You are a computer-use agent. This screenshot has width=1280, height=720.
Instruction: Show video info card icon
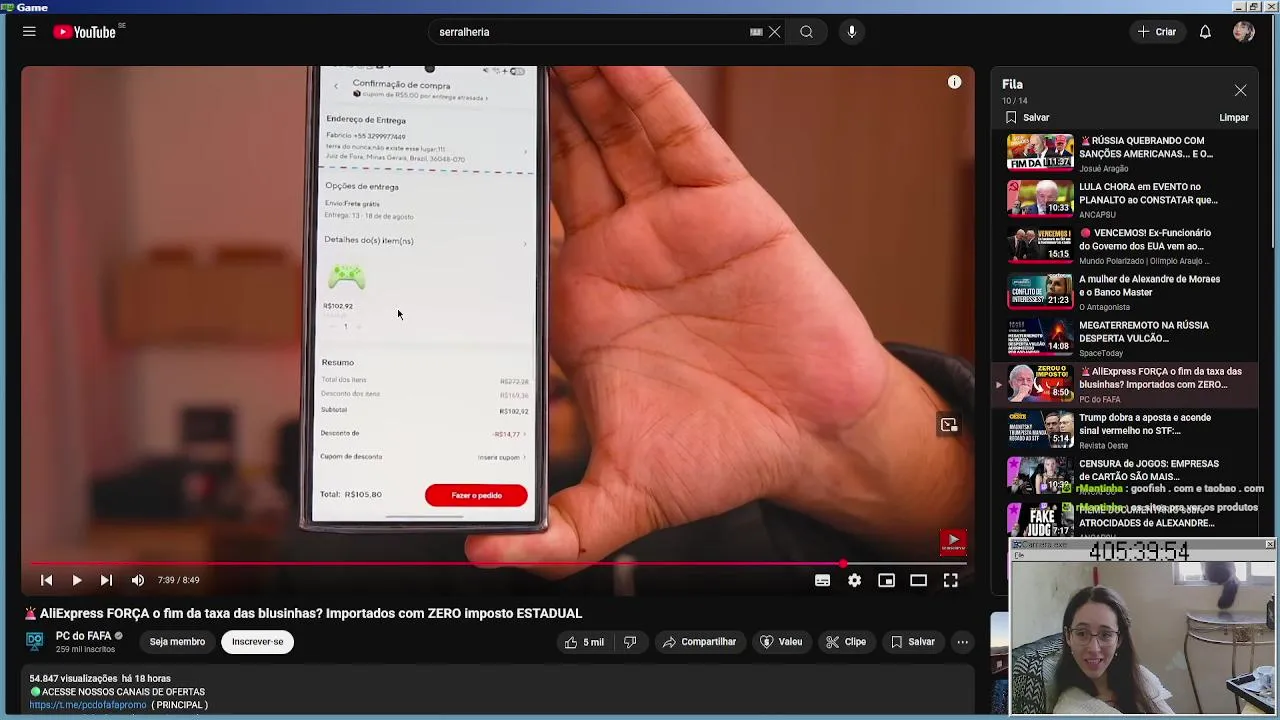(x=954, y=82)
